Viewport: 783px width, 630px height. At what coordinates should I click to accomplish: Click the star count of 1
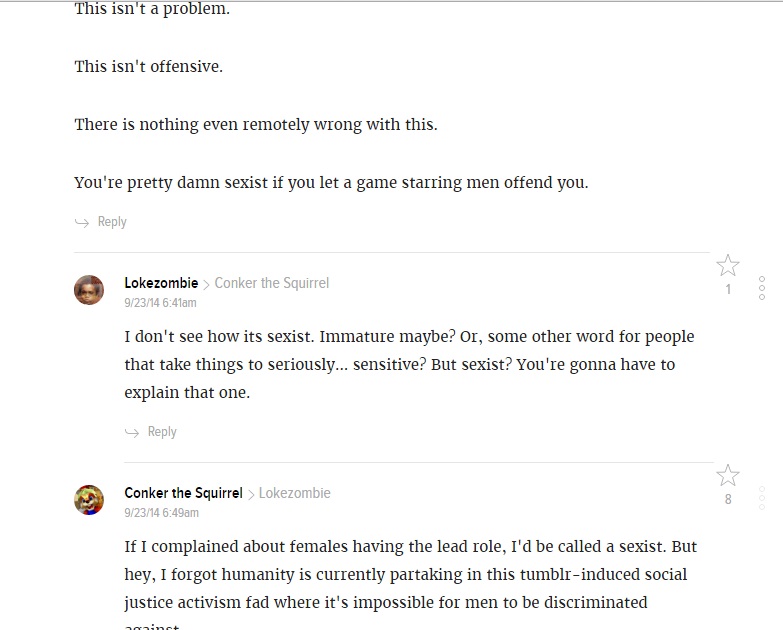pos(728,290)
